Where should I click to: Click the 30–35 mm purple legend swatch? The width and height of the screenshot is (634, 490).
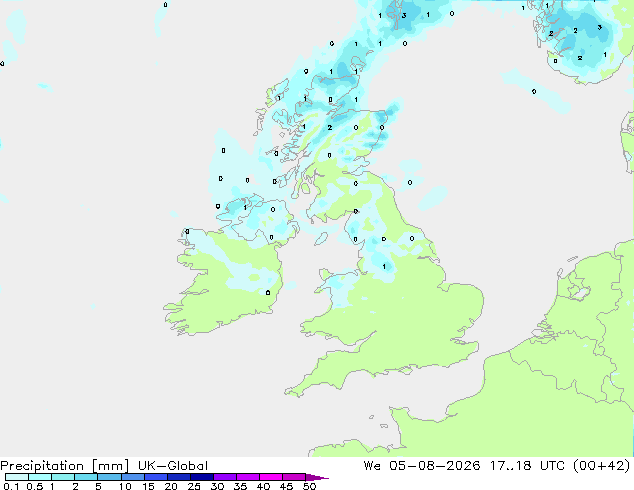224,477
